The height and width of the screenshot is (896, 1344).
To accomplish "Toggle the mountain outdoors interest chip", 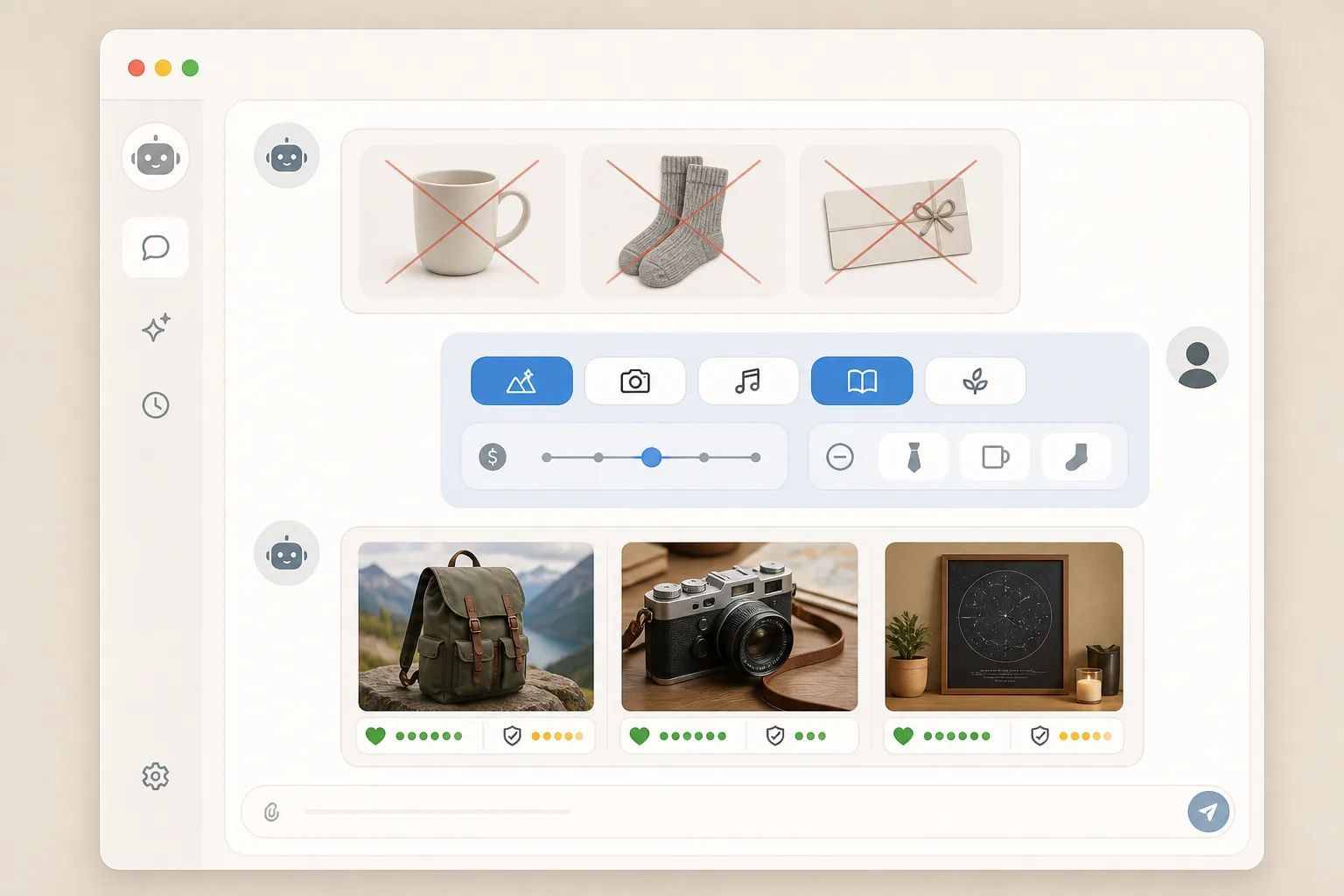I will (x=521, y=381).
